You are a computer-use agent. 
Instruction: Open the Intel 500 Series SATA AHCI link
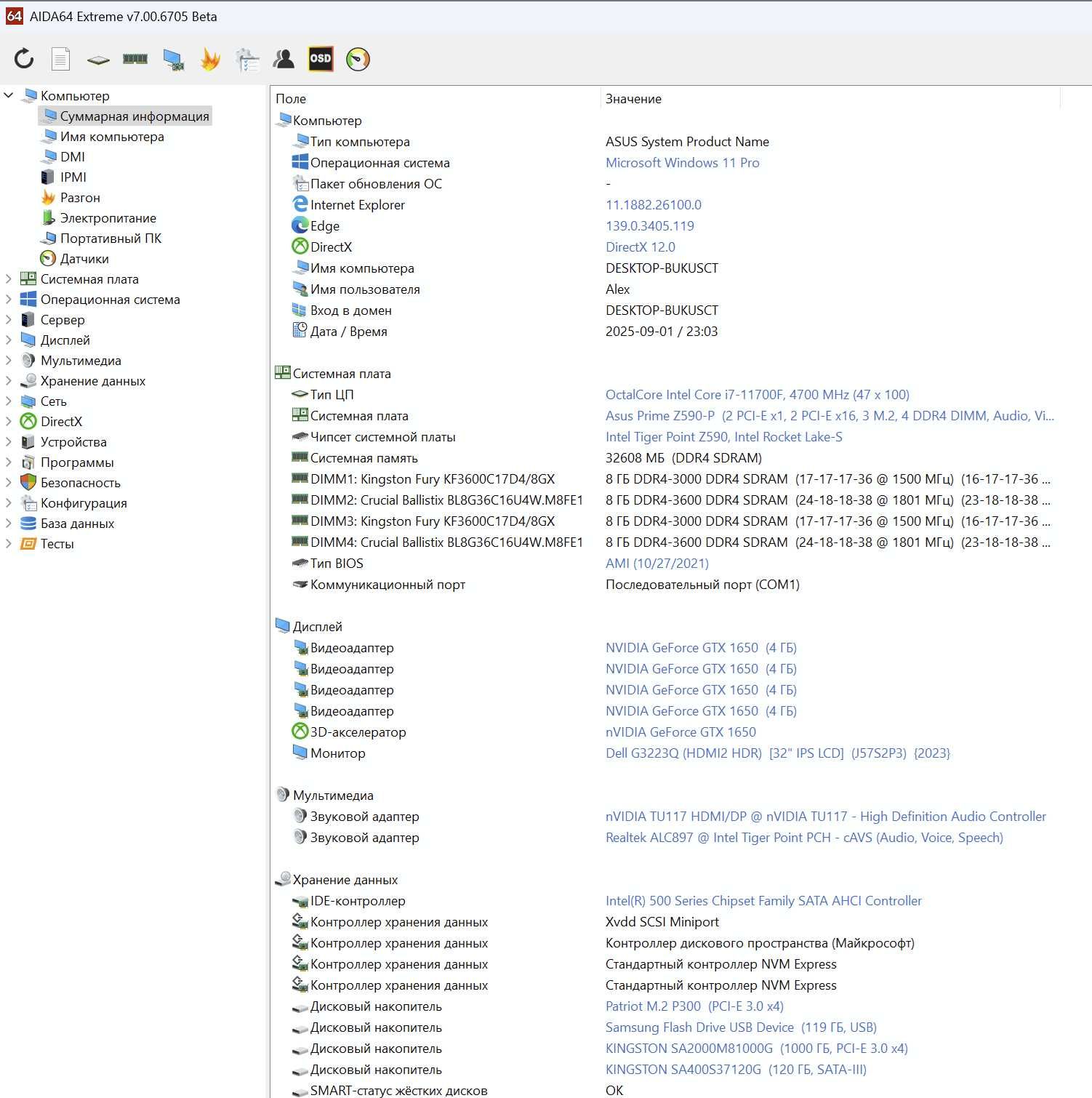[763, 900]
